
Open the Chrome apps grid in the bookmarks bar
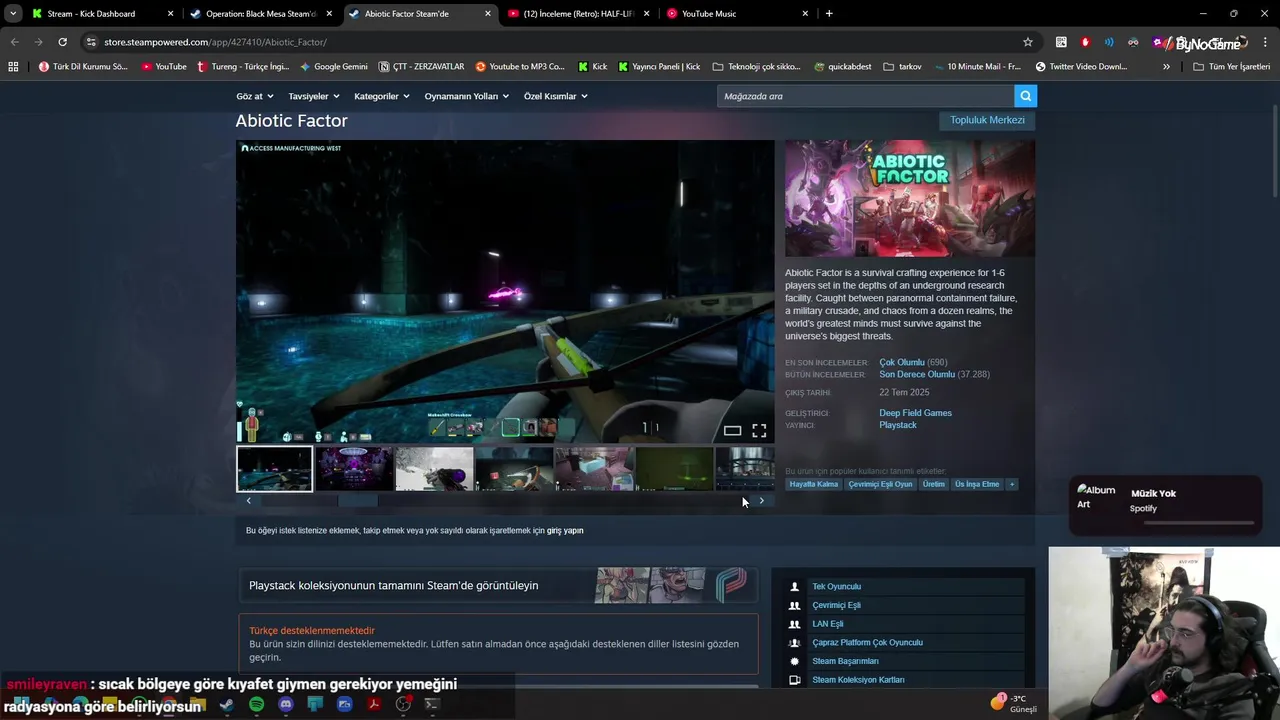click(x=13, y=67)
